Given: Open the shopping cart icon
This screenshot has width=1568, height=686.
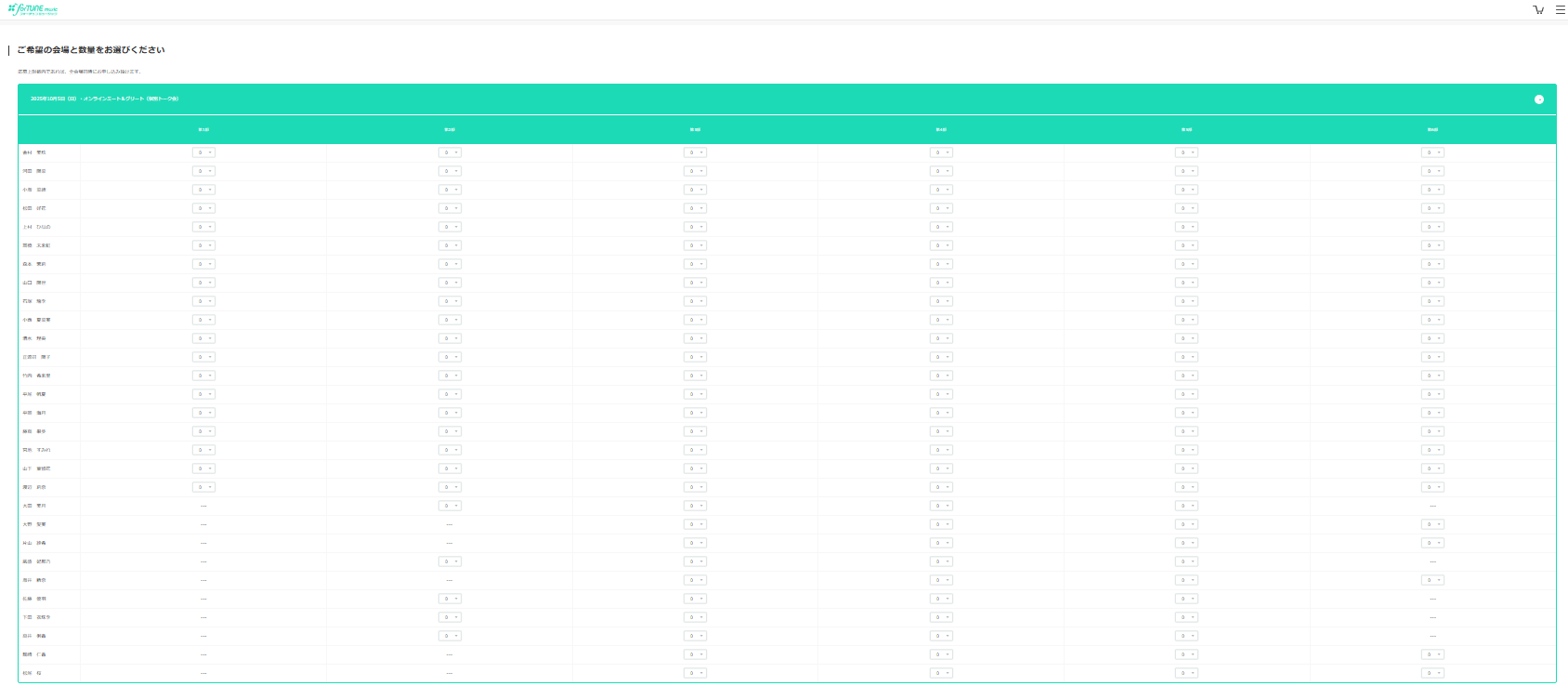Looking at the screenshot, I should tap(1538, 9).
